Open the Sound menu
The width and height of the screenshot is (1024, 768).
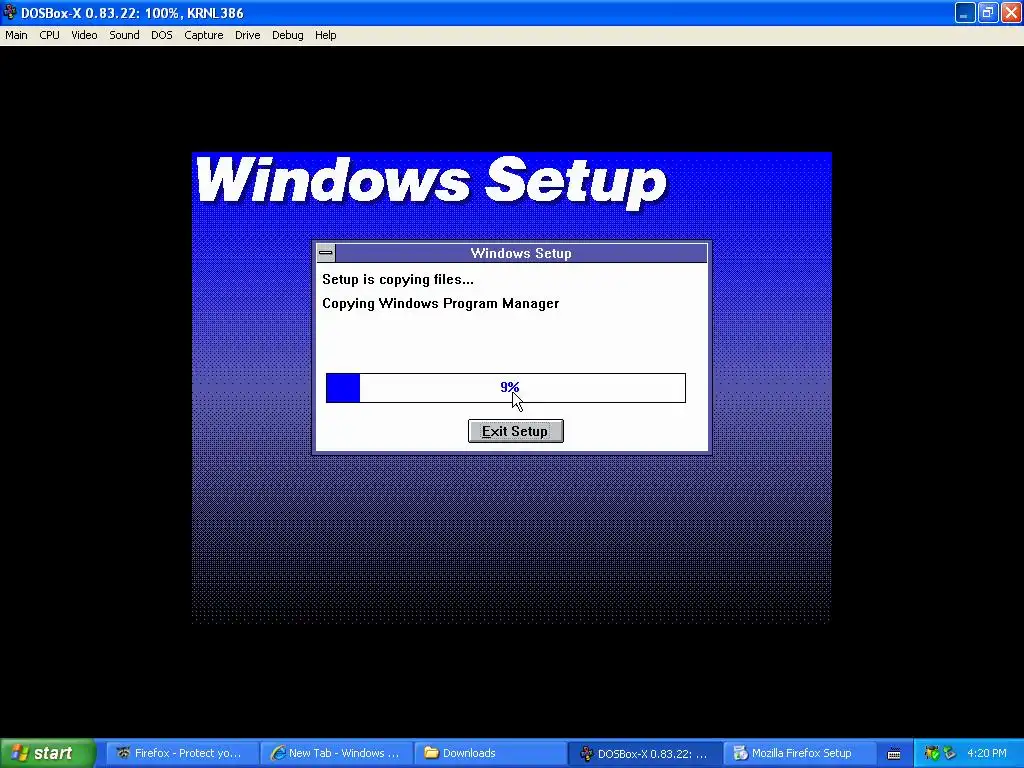[124, 35]
